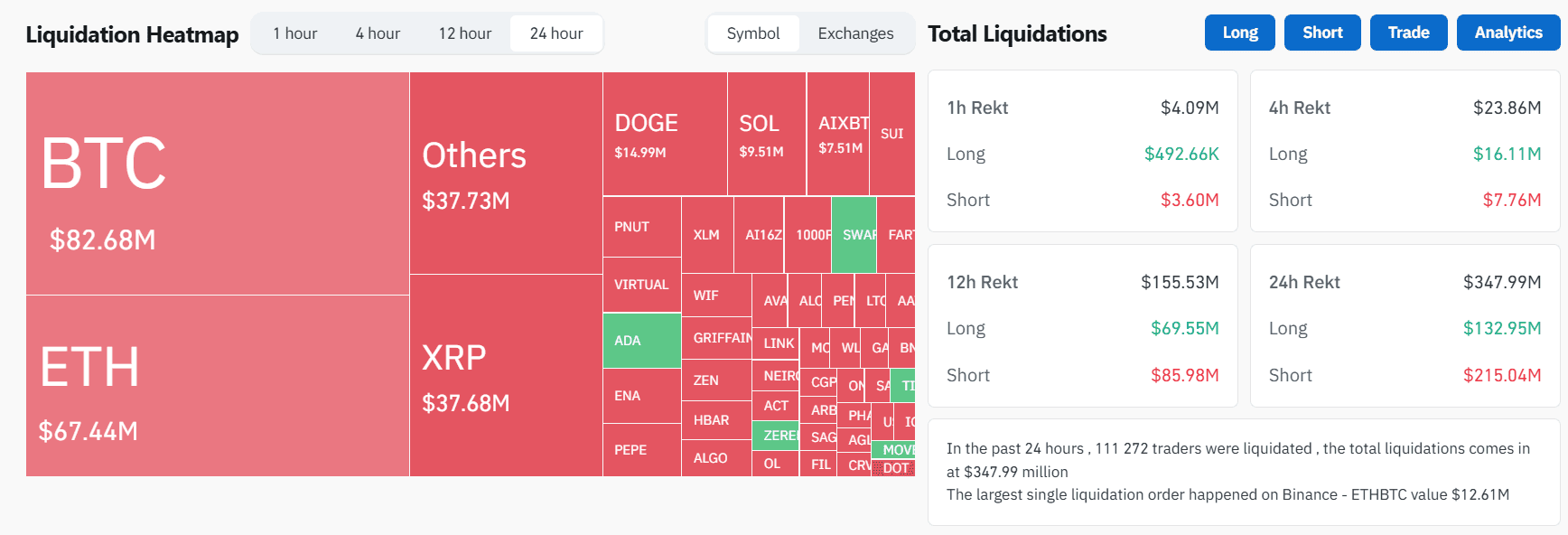This screenshot has height=535, width=1568.
Task: Choose the 12 hour timeframe
Action: (465, 33)
